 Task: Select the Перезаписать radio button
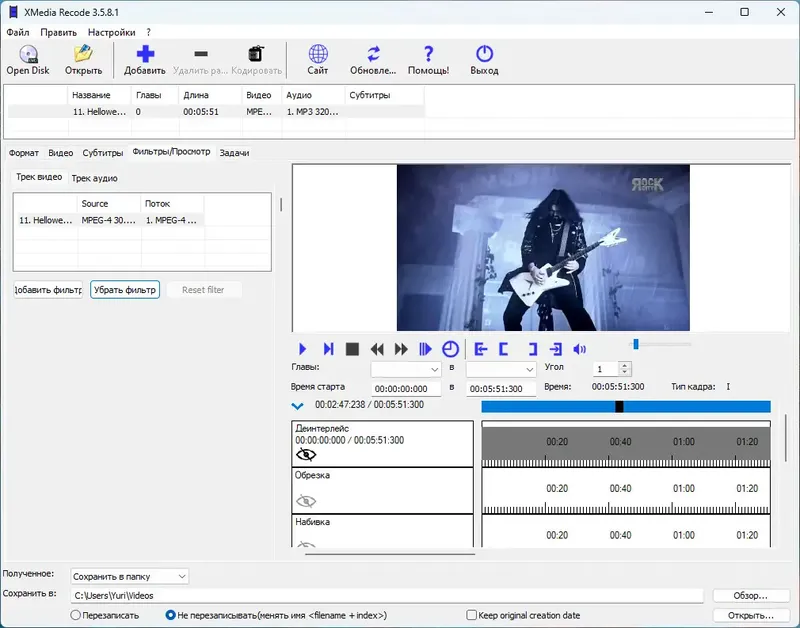tap(76, 615)
